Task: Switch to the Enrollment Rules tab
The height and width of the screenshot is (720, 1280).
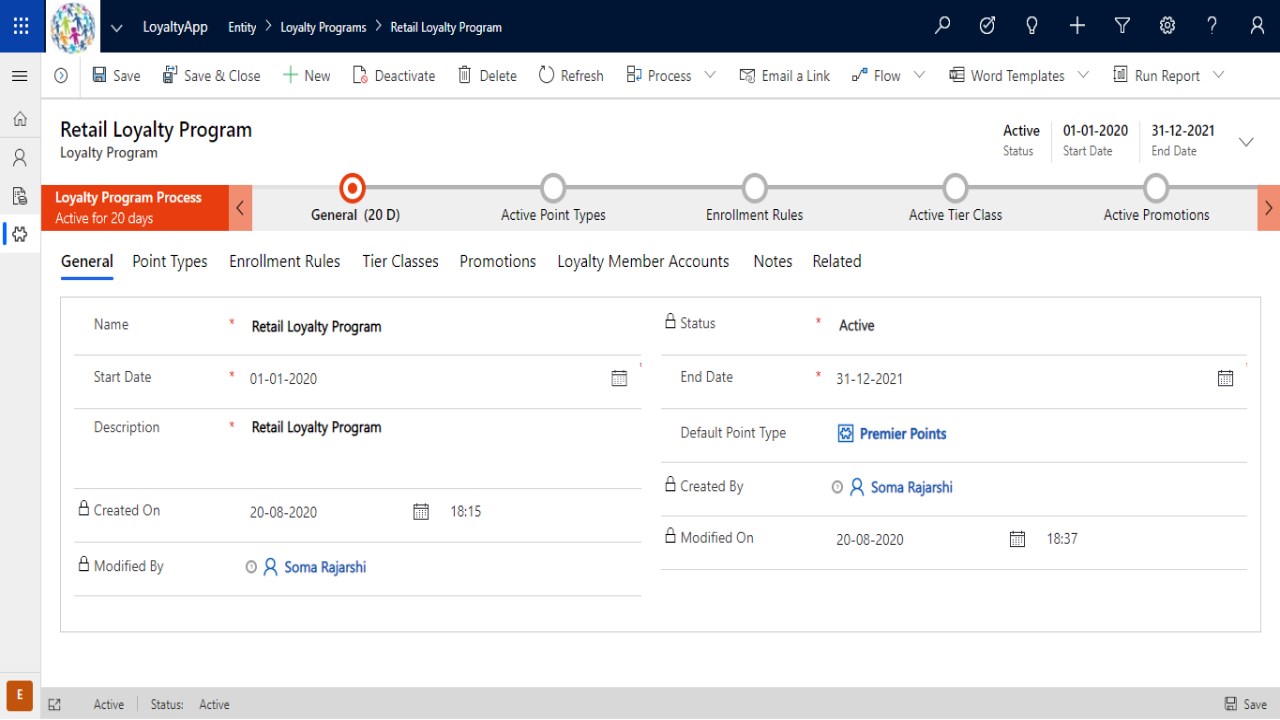Action: point(285,262)
